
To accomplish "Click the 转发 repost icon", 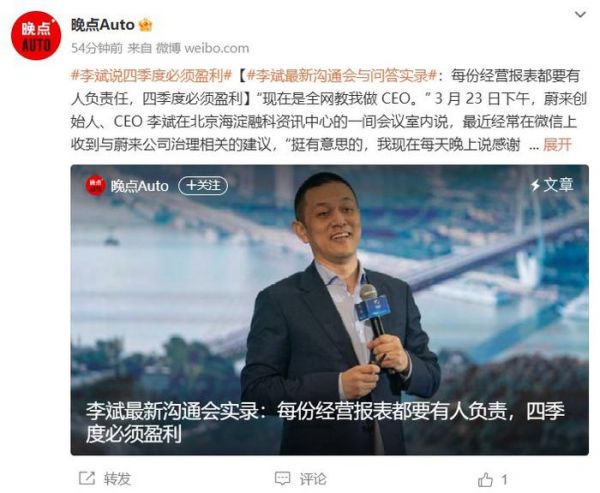I will coord(86,478).
